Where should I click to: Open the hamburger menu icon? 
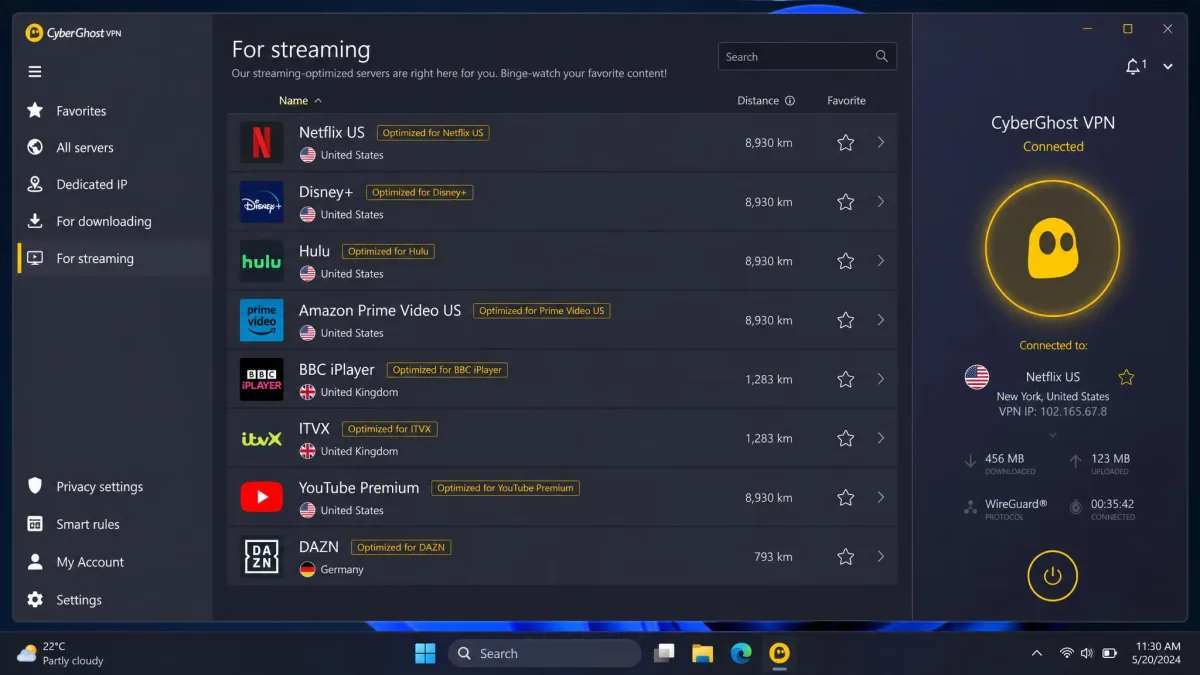coord(35,72)
